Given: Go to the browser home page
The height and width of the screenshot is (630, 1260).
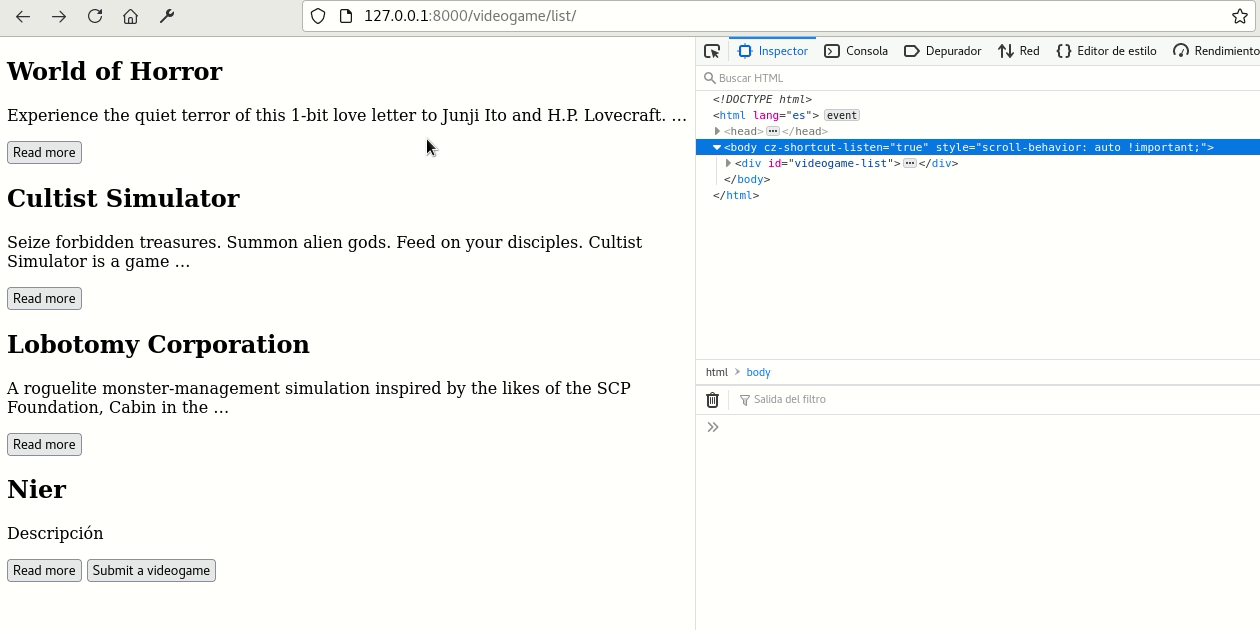Looking at the screenshot, I should (130, 16).
